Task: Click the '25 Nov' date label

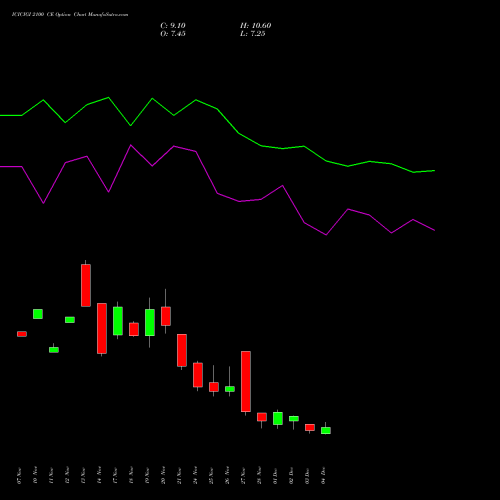Action: (211, 476)
